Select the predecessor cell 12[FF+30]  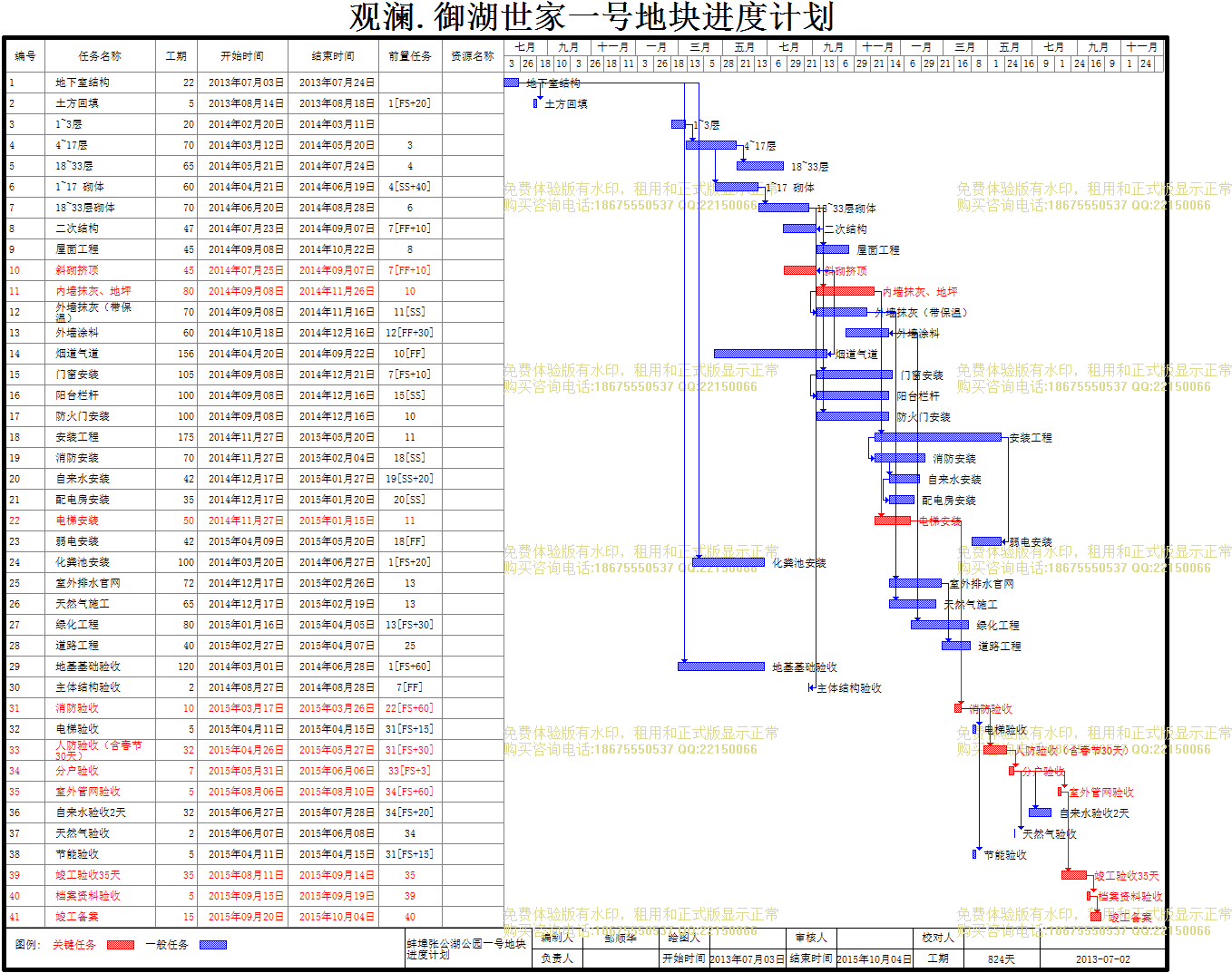[x=410, y=333]
